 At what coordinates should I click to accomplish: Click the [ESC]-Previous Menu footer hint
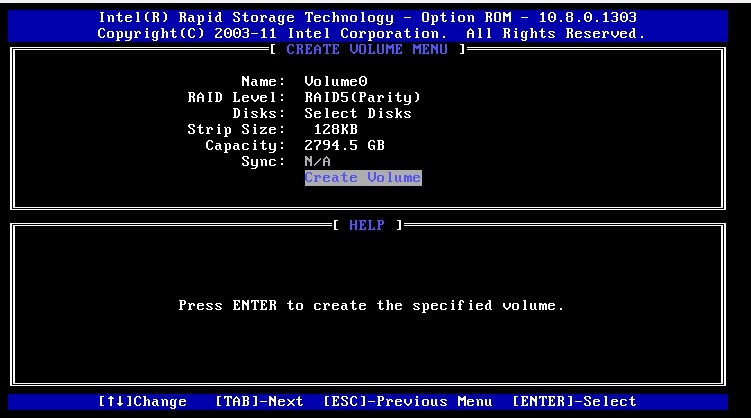408,401
